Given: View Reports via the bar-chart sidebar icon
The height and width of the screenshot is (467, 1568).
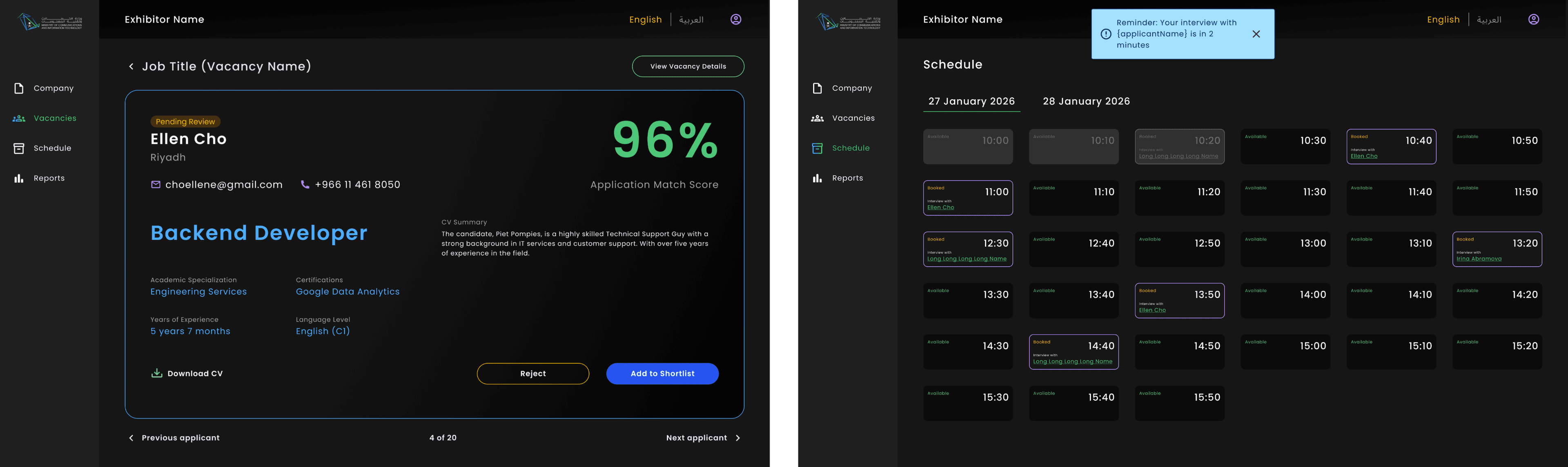Looking at the screenshot, I should (18, 178).
